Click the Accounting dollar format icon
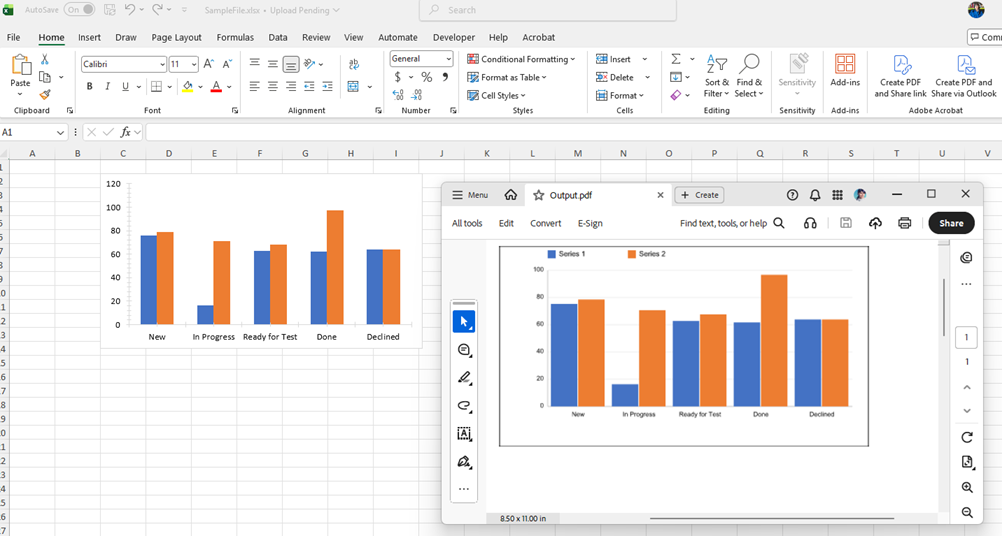1002x536 pixels. [397, 77]
